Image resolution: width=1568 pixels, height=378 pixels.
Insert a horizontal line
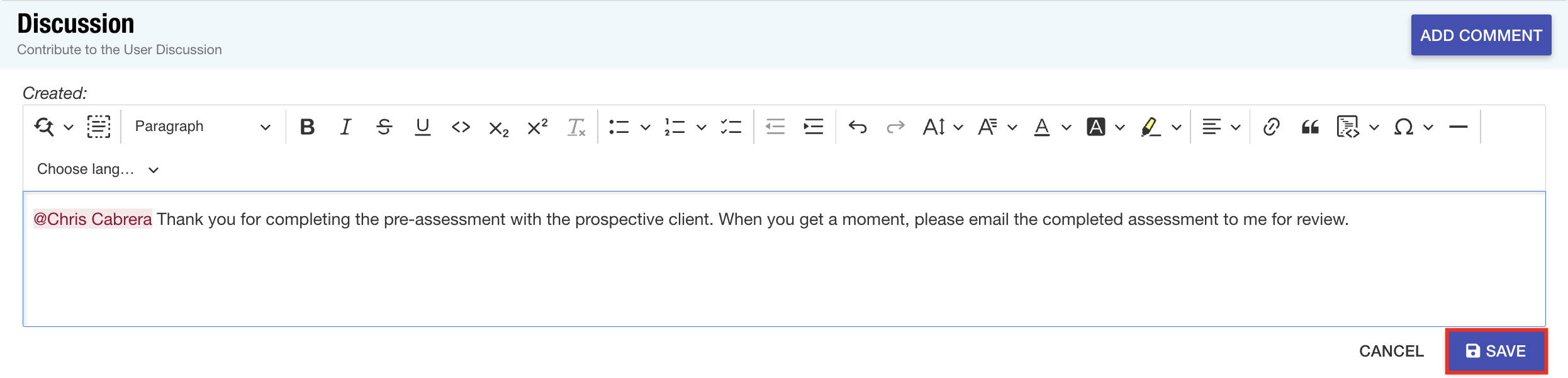coord(1458,127)
